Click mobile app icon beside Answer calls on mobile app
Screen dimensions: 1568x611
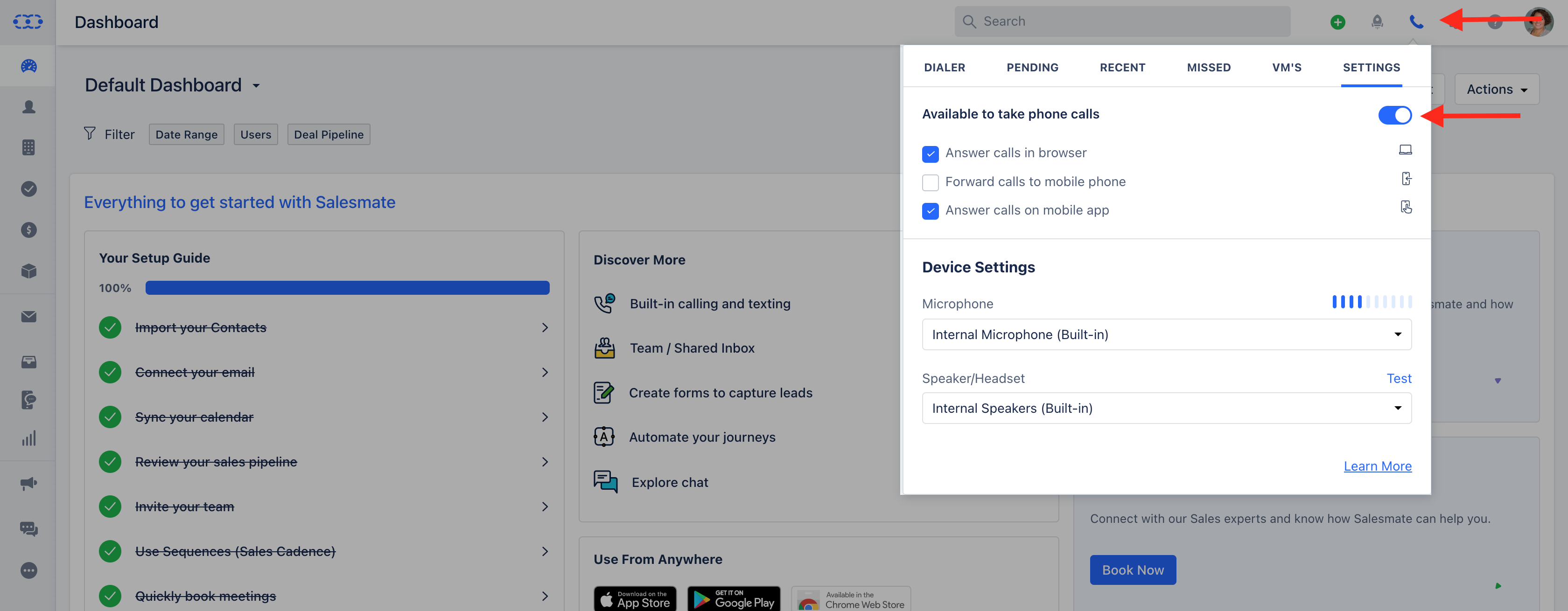click(x=1406, y=207)
